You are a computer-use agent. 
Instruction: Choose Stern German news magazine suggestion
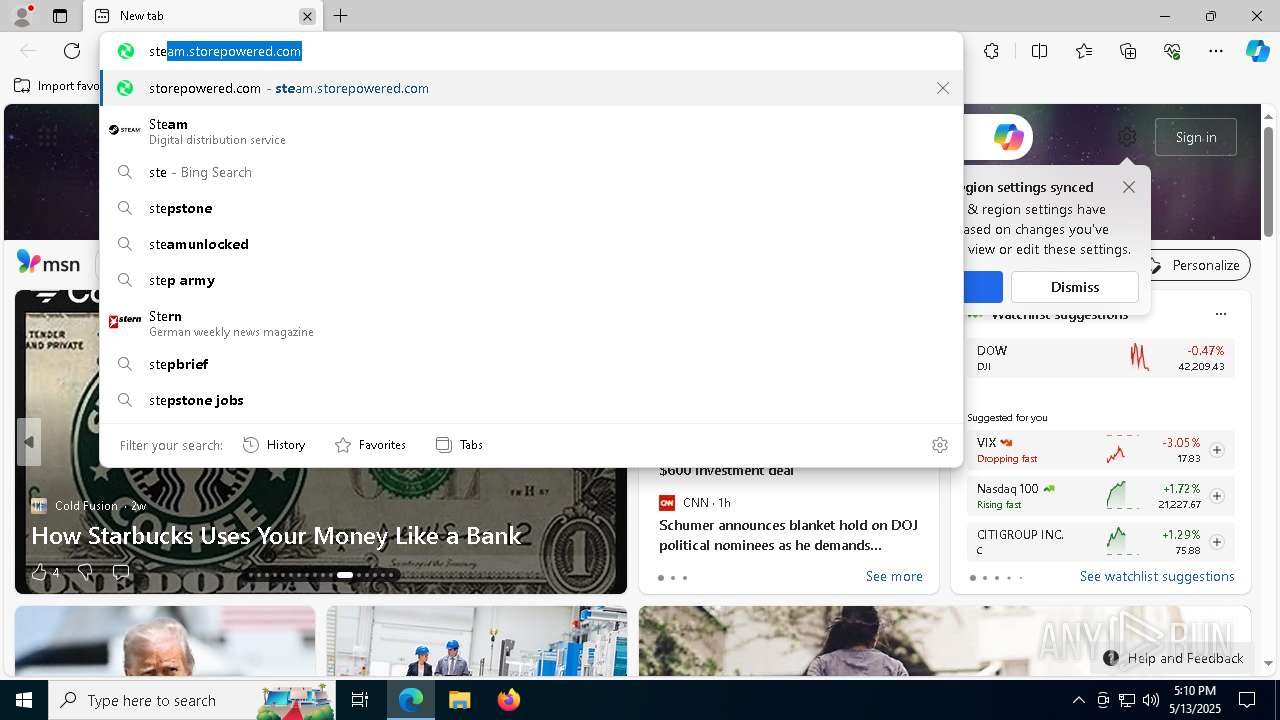(x=531, y=323)
